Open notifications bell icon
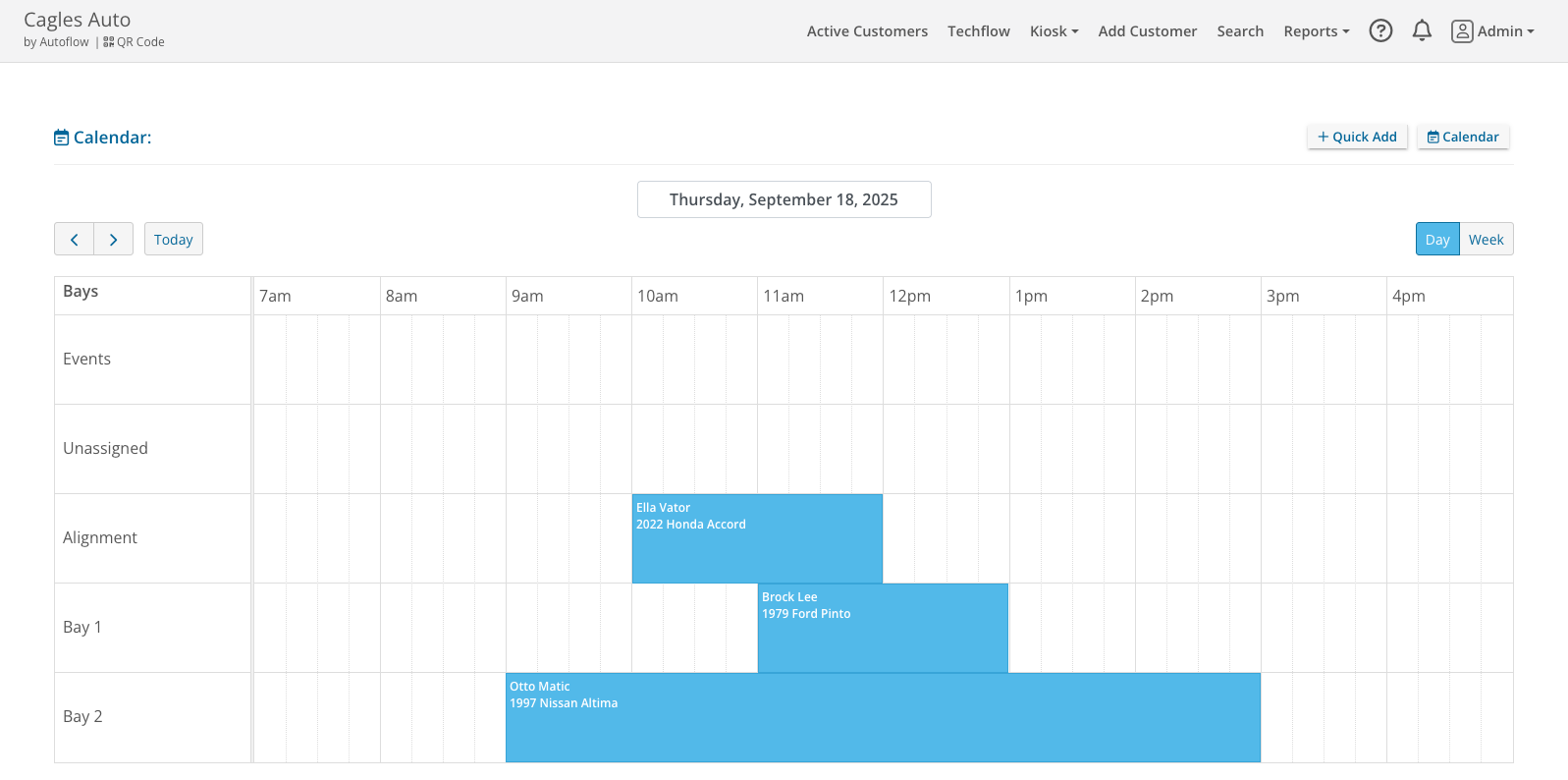 click(x=1421, y=31)
